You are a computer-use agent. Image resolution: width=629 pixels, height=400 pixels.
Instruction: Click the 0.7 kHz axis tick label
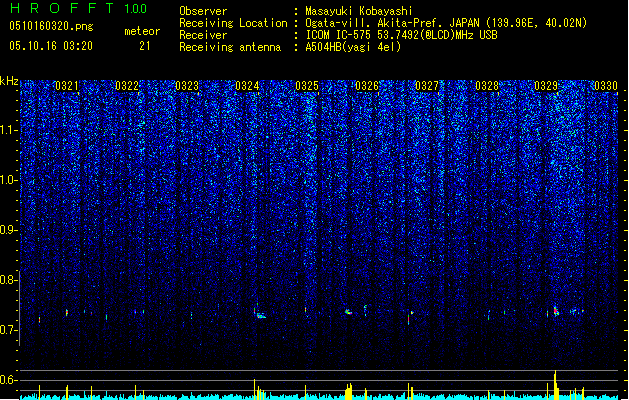point(8,330)
